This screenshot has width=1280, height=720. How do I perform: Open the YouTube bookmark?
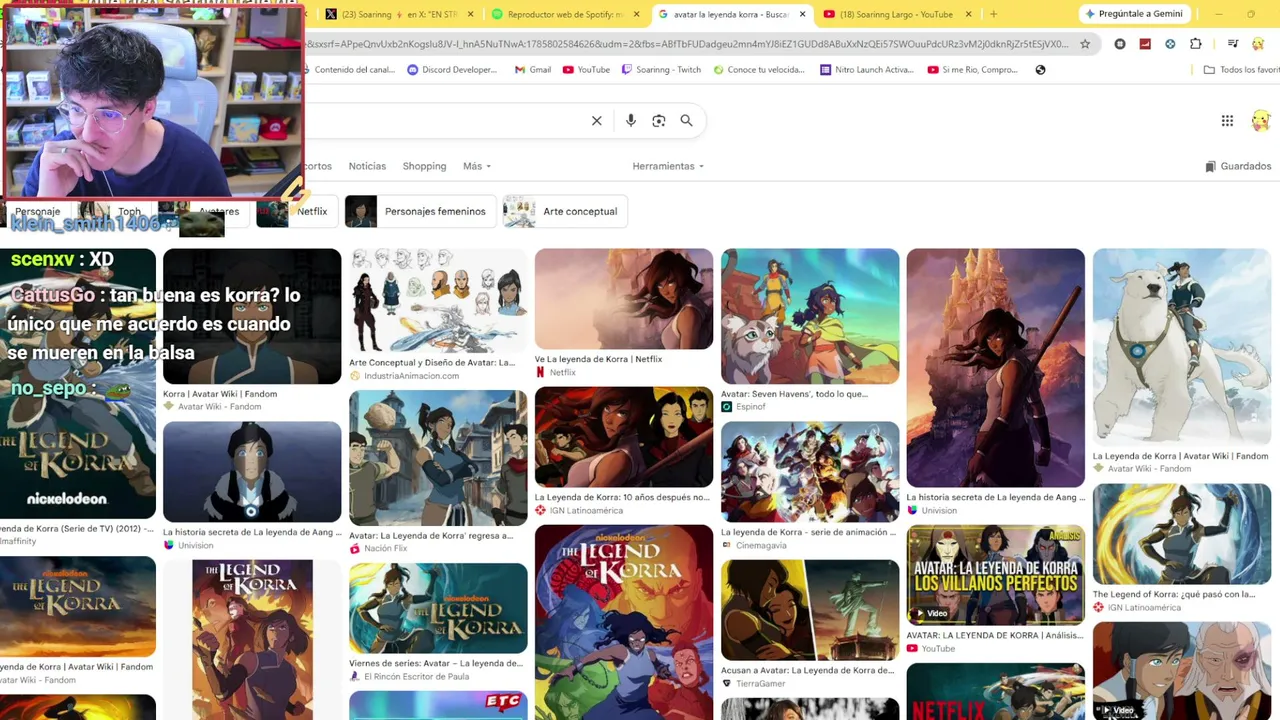coord(586,70)
